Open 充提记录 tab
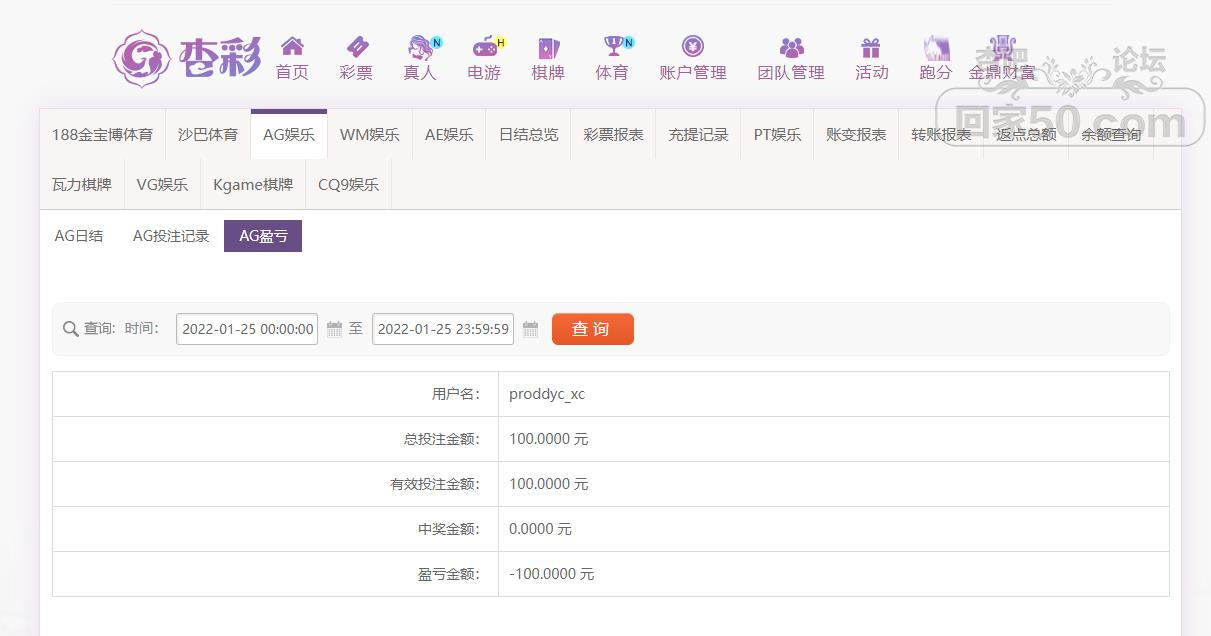Viewport: 1211px width, 636px height. tap(699, 134)
